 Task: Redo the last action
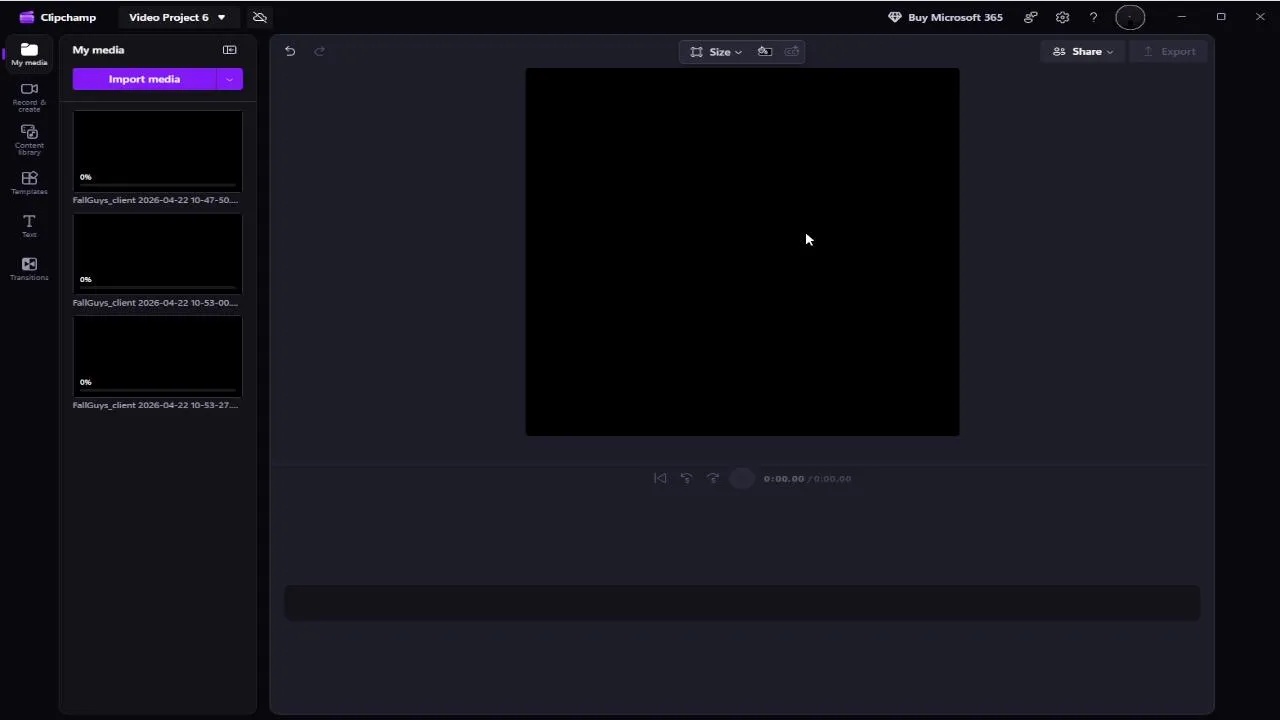pos(320,51)
